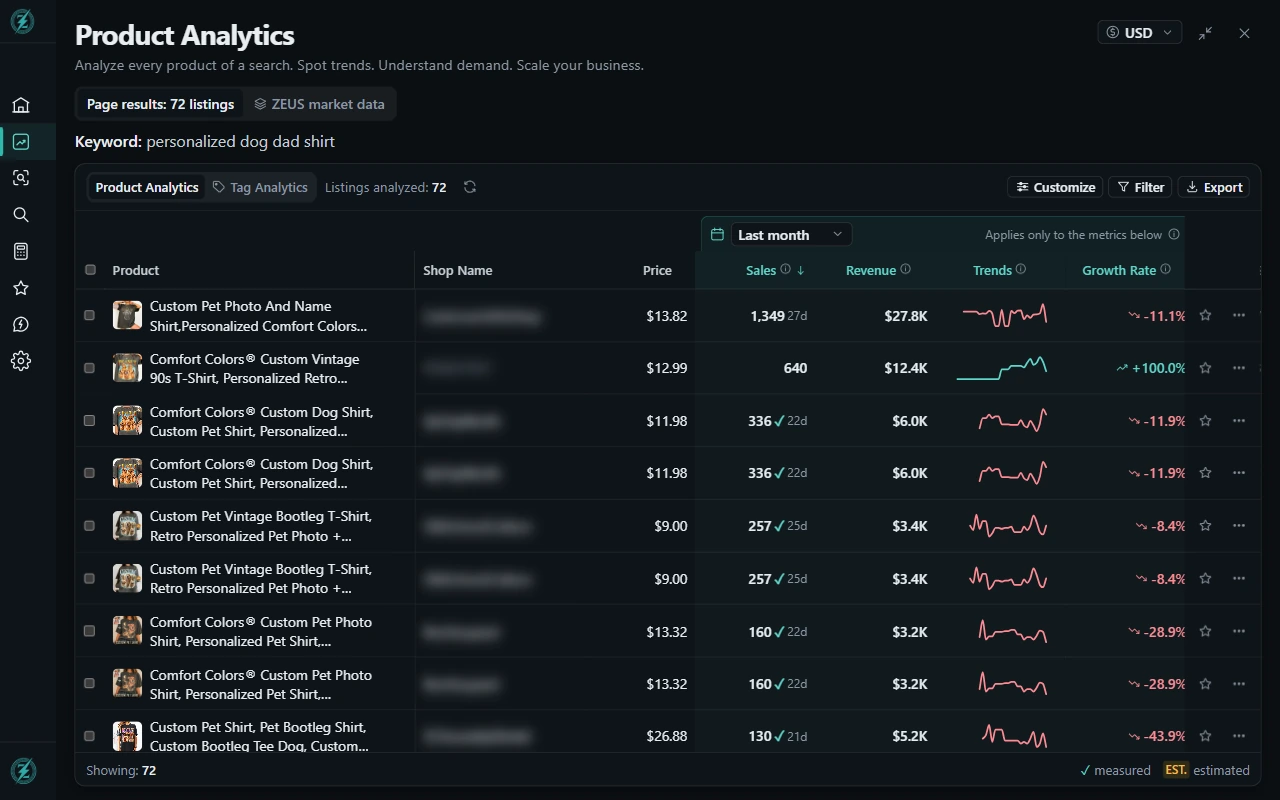Switch to Product Analytics tab

pyautogui.click(x=147, y=187)
